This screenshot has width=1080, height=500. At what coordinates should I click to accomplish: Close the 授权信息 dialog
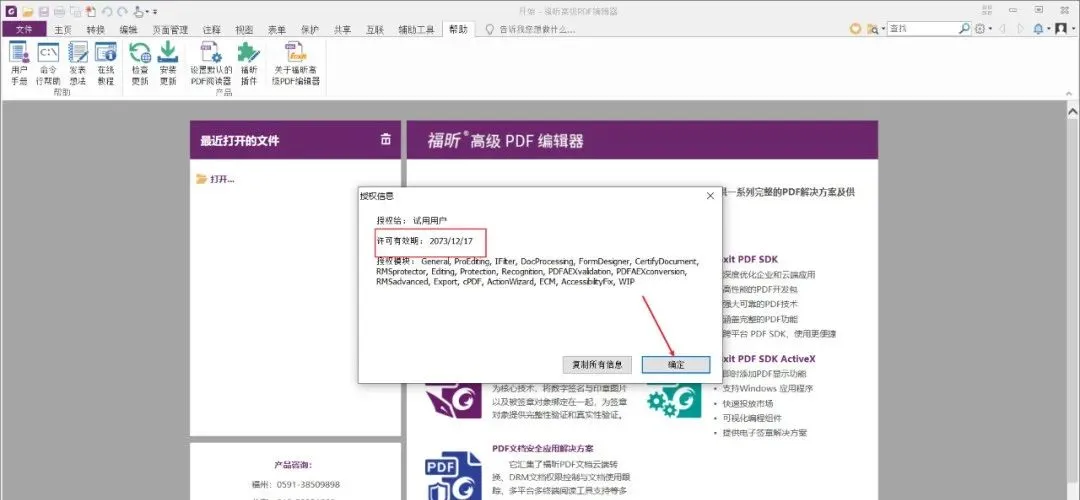pyautogui.click(x=710, y=196)
